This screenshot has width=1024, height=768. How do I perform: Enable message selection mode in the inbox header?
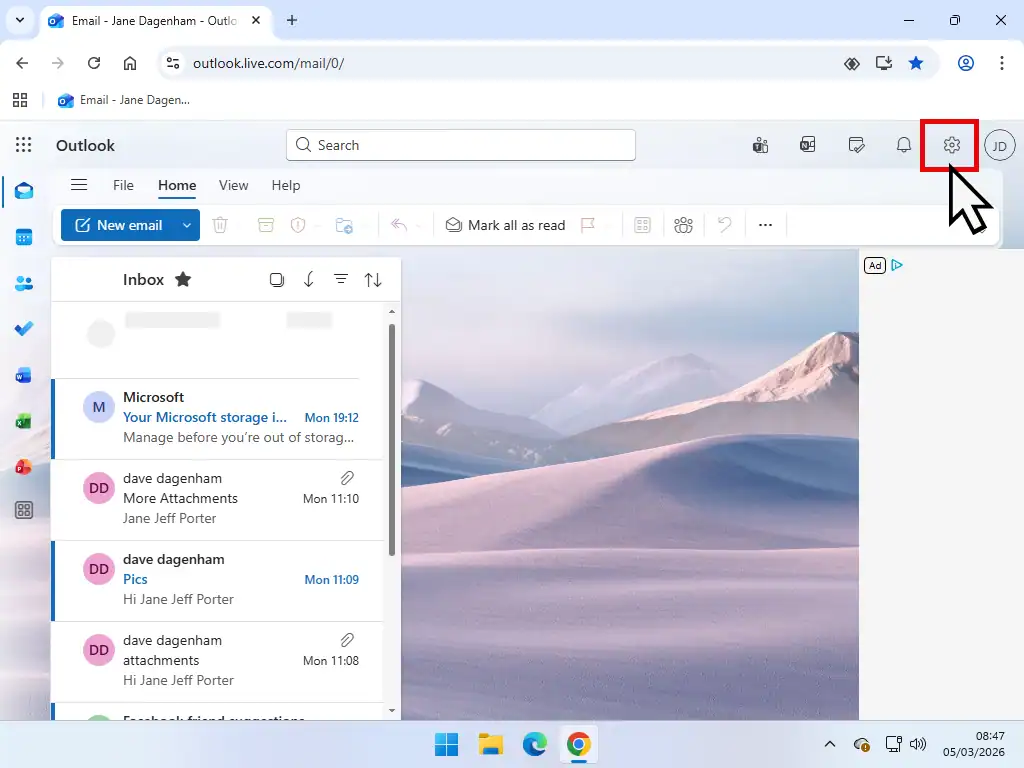[277, 279]
